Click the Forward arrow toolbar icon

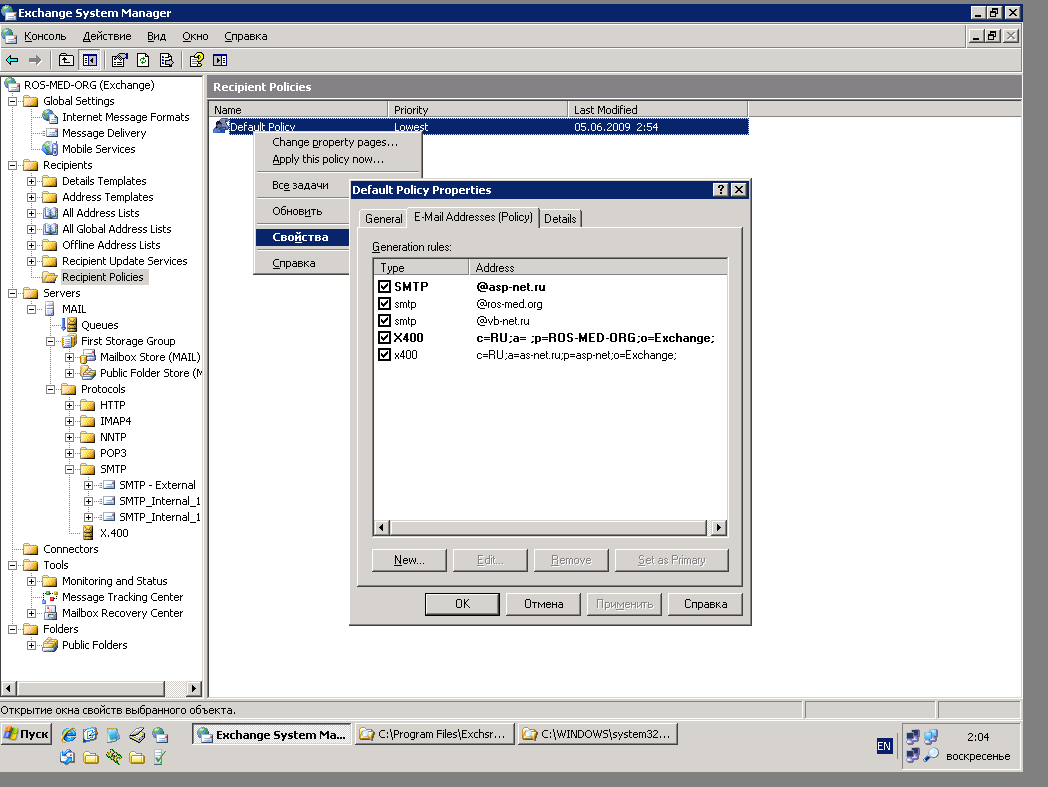click(x=35, y=60)
